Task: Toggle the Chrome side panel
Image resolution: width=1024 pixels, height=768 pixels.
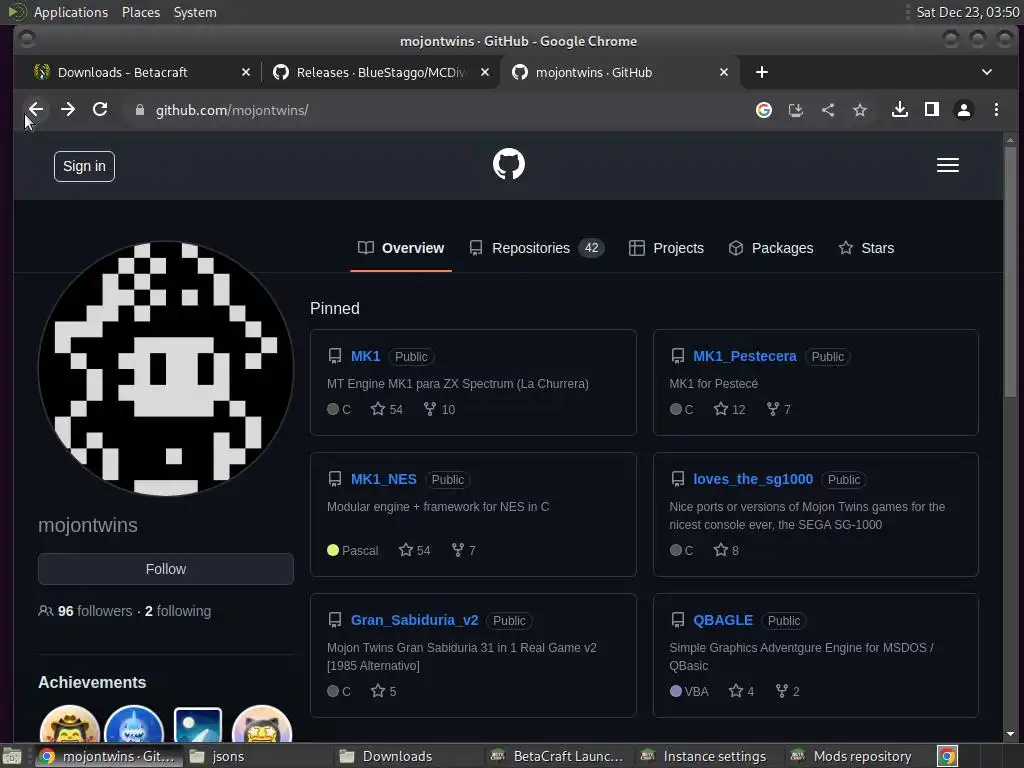Action: point(932,110)
